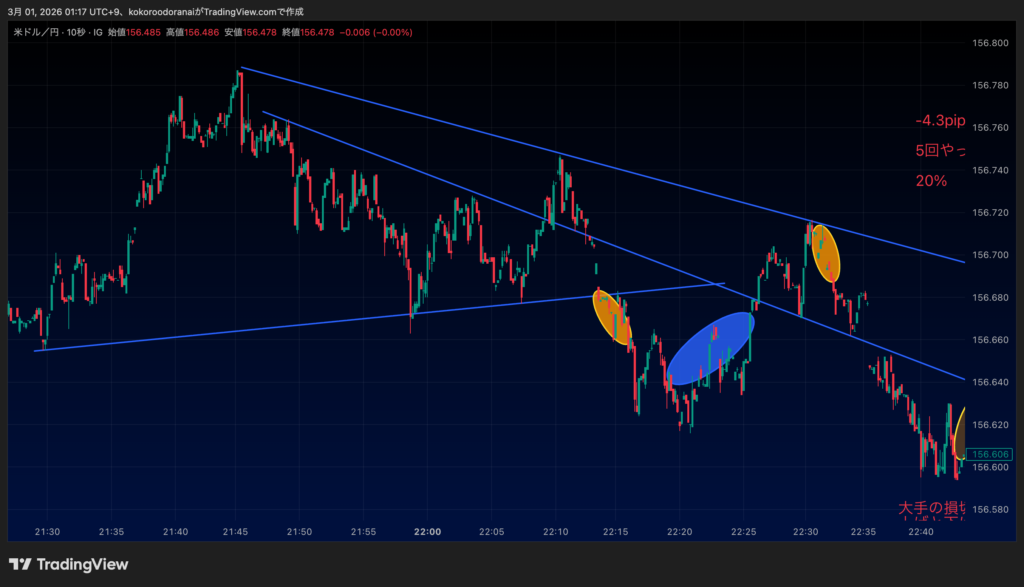Select the blue ellipse drawing on the chart
The image size is (1024, 587).
coord(709,350)
